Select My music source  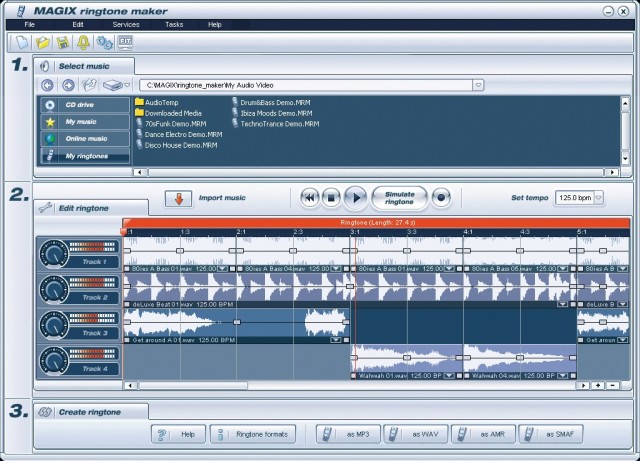[85, 122]
